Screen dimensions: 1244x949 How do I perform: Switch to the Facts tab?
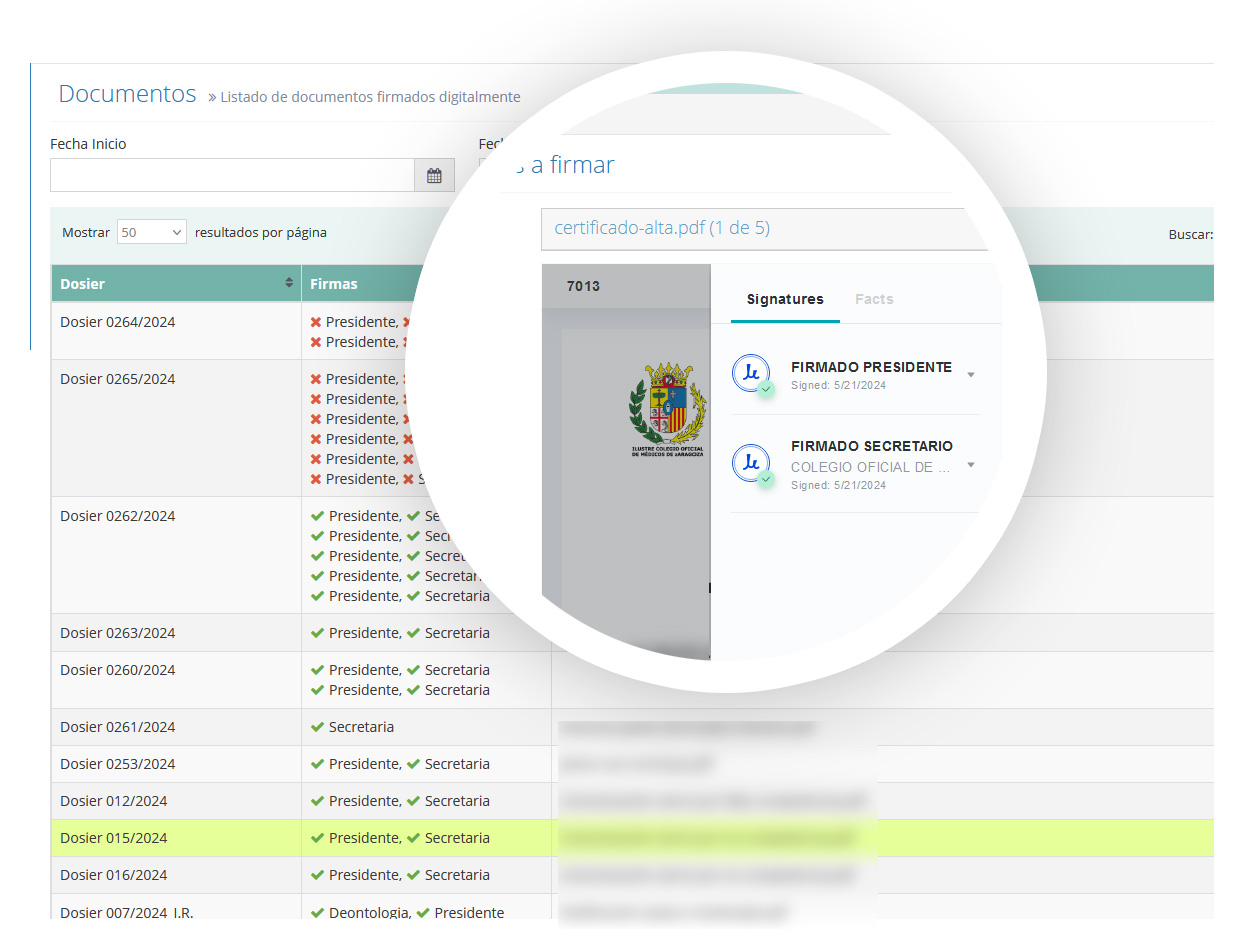874,299
